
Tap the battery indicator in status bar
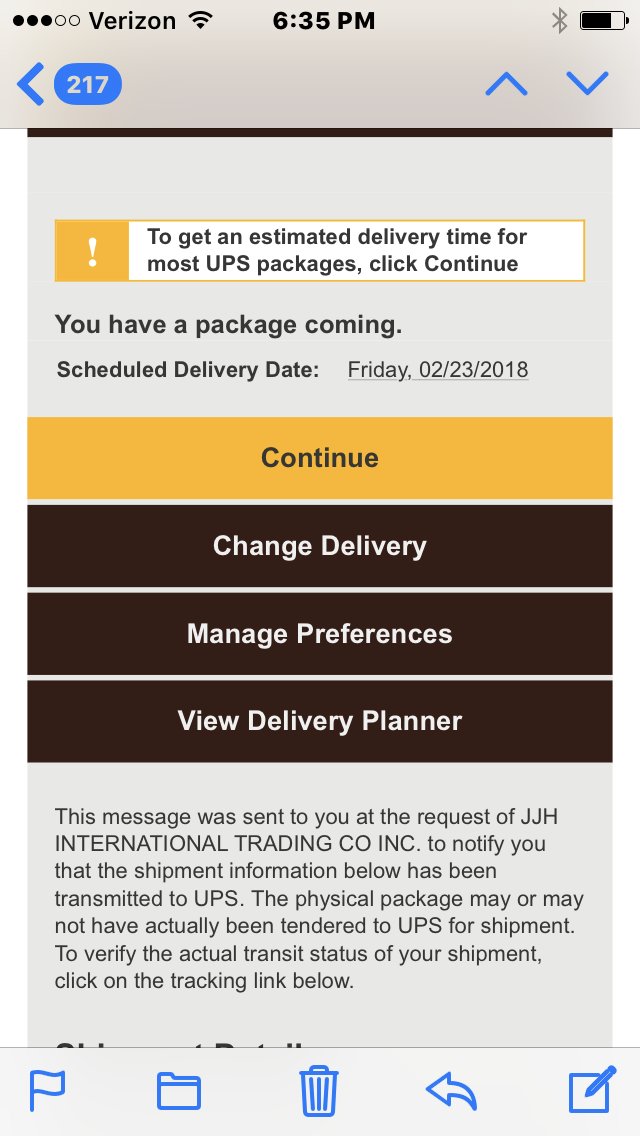coord(604,21)
